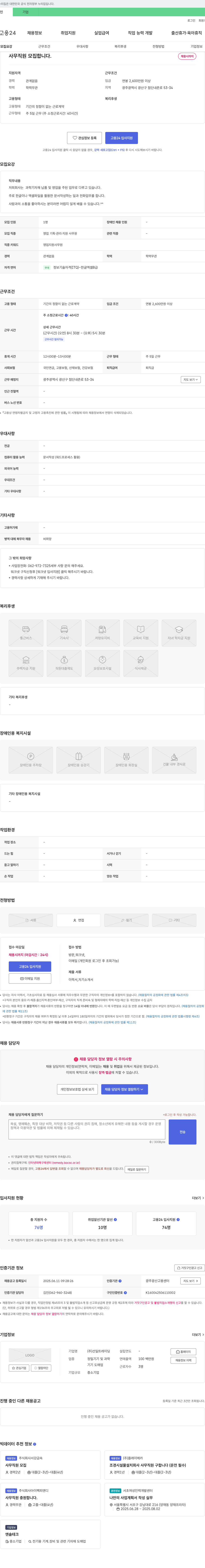Click the 건물 내부 경사로 icon
Viewport: 205px width, 1568px height.
point(174,760)
